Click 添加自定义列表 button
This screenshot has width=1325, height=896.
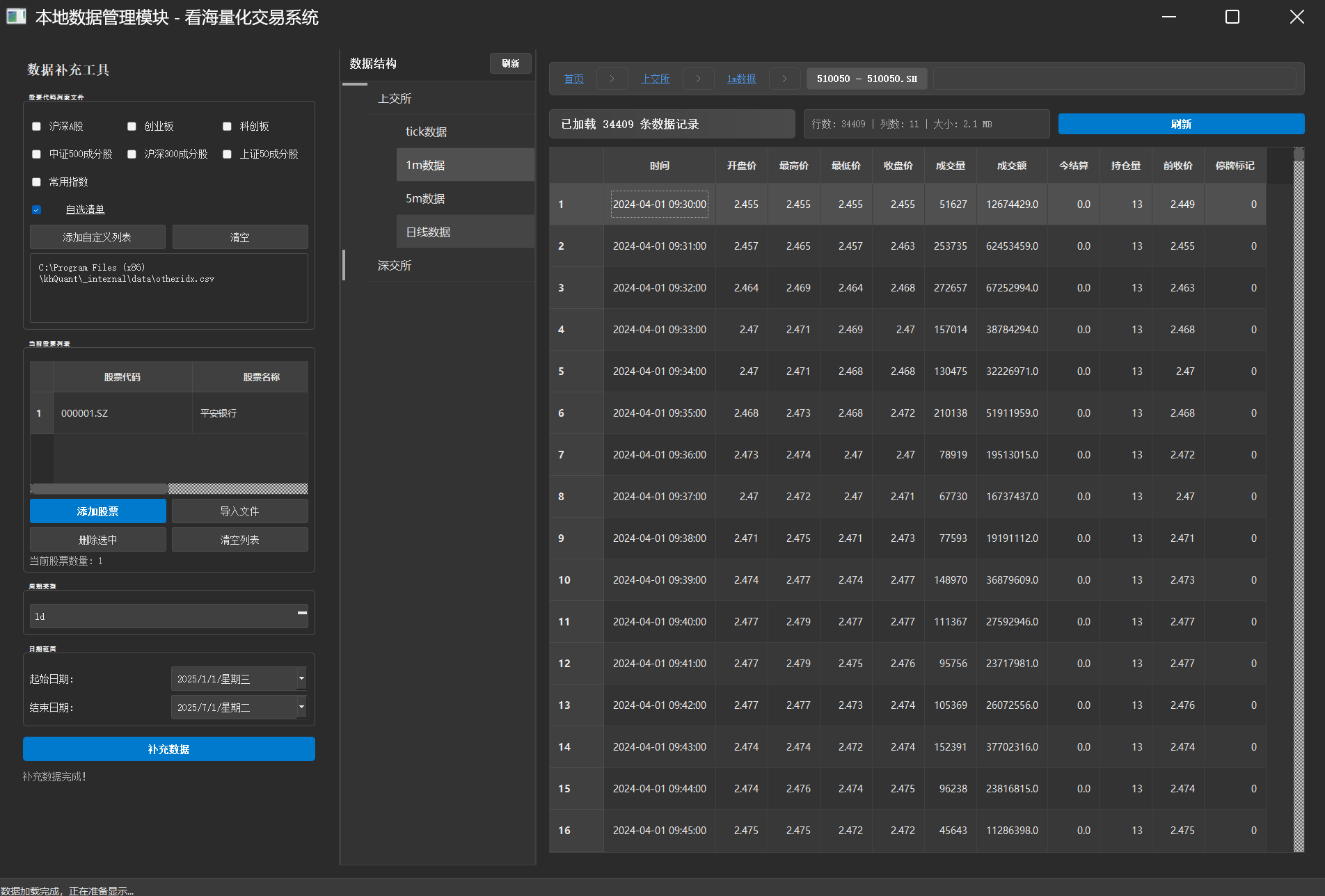[97, 237]
